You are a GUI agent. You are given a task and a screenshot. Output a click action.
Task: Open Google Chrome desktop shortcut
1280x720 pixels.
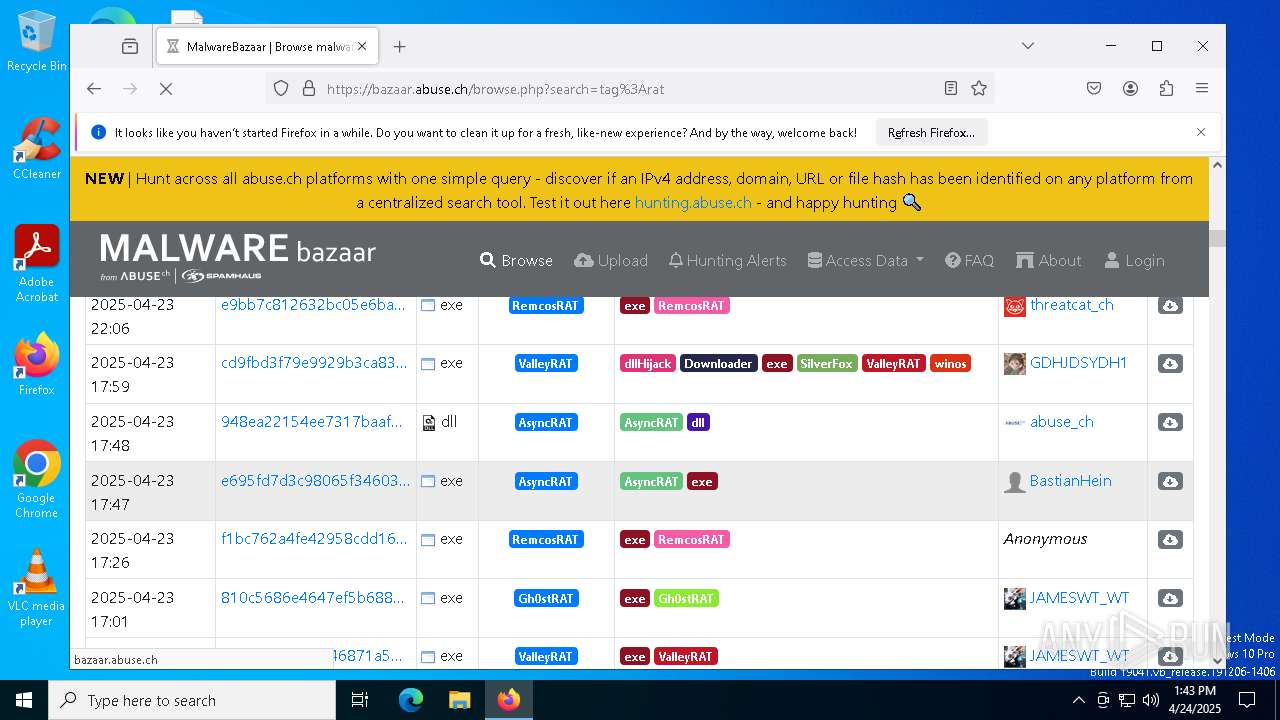pos(37,480)
